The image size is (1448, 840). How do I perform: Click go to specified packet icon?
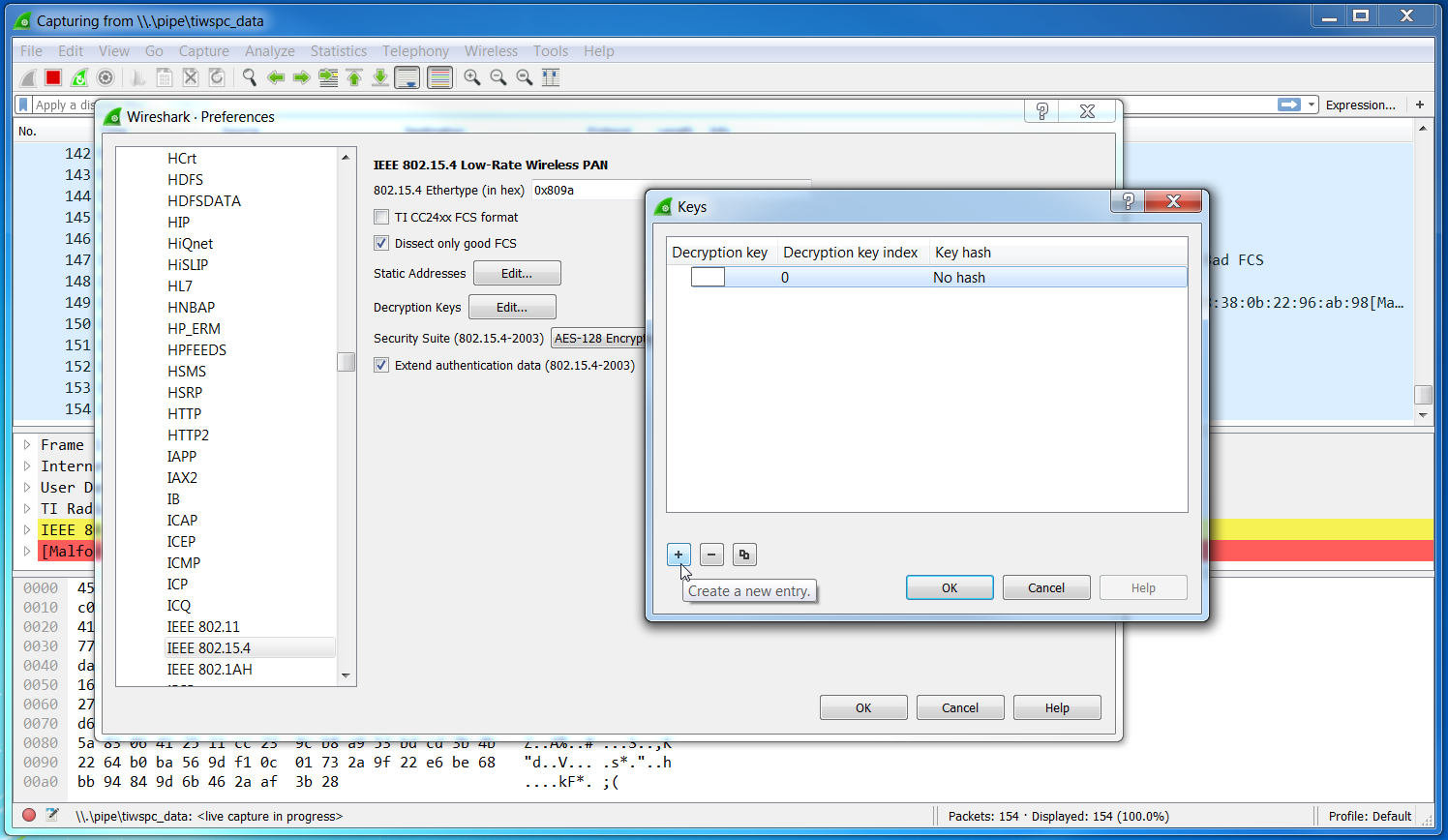click(328, 77)
